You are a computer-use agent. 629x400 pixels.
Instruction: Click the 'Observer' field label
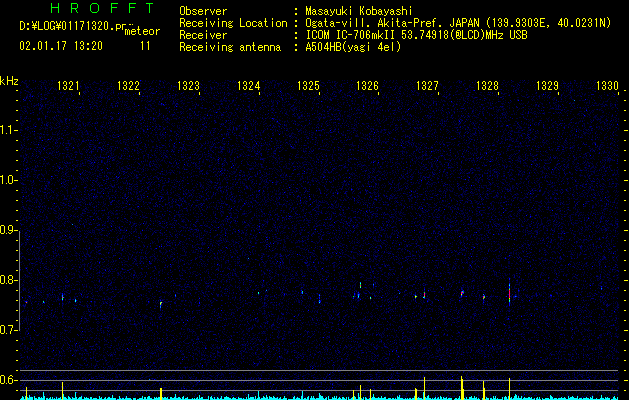point(203,11)
